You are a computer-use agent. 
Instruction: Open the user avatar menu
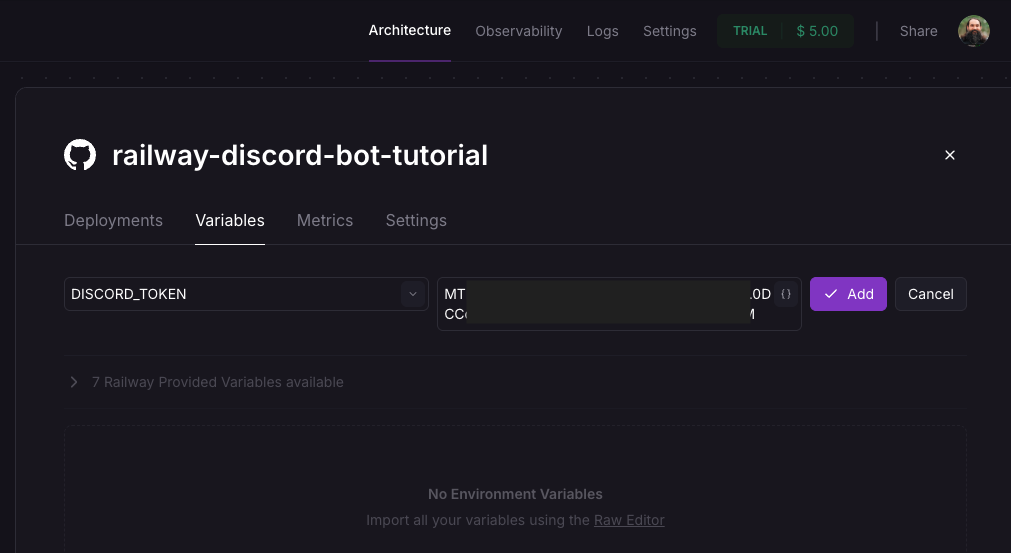coord(973,31)
